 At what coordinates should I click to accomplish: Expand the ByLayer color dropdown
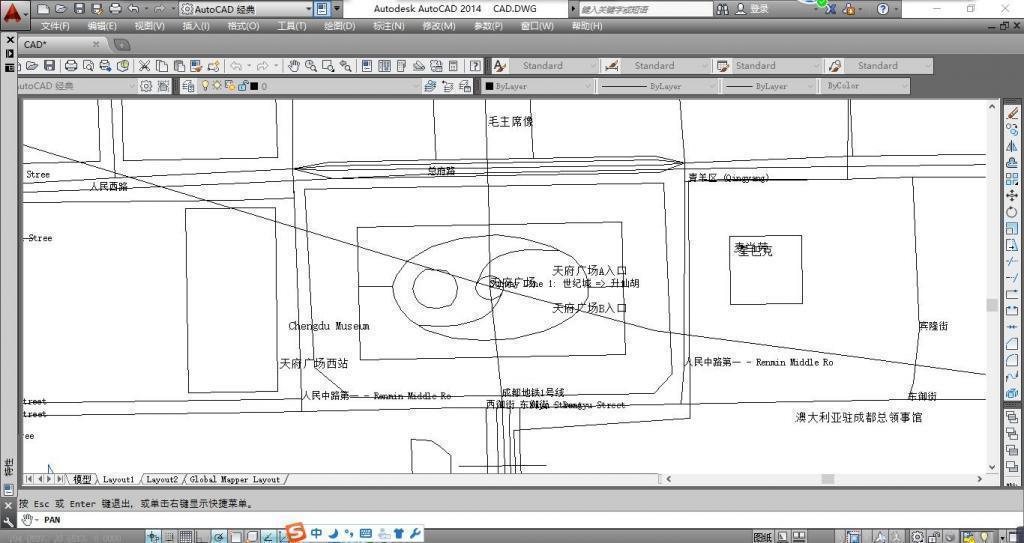(x=537, y=86)
